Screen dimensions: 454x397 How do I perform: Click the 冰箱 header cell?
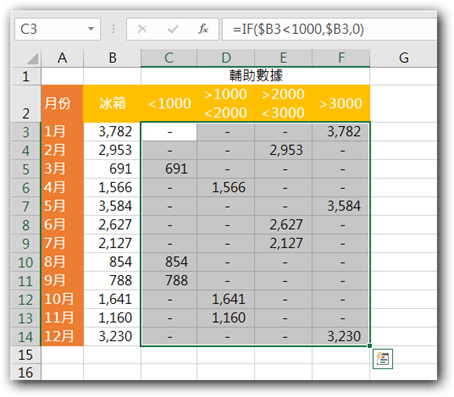click(112, 104)
